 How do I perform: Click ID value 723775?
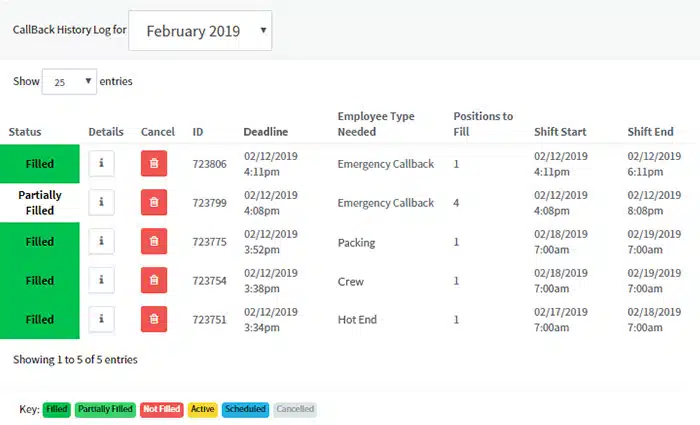pyautogui.click(x=209, y=242)
